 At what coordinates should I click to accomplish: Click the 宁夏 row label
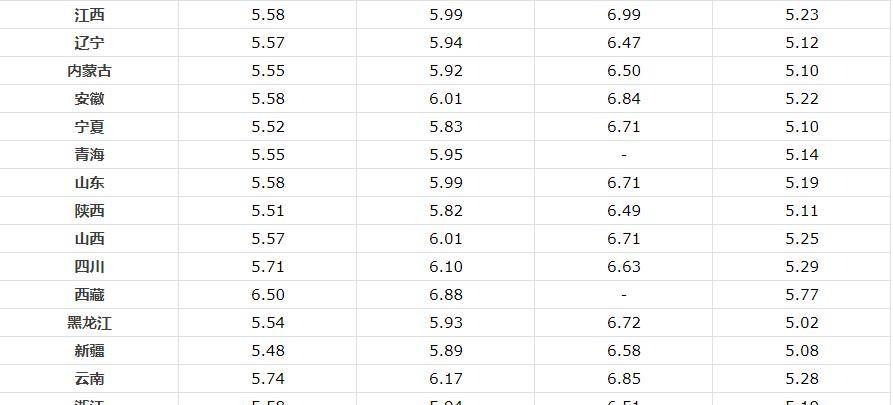[x=89, y=126]
